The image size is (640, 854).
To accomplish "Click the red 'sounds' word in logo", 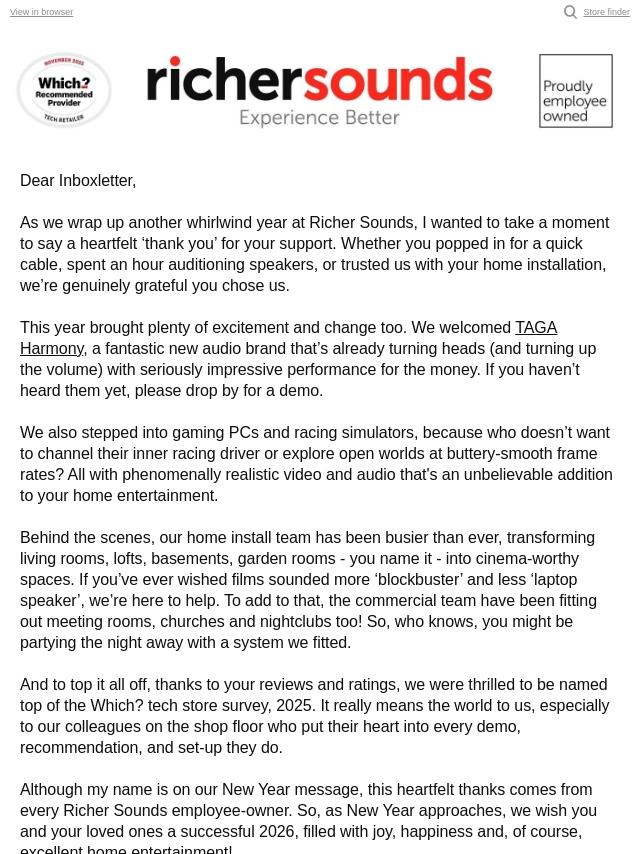I will pos(412,80).
